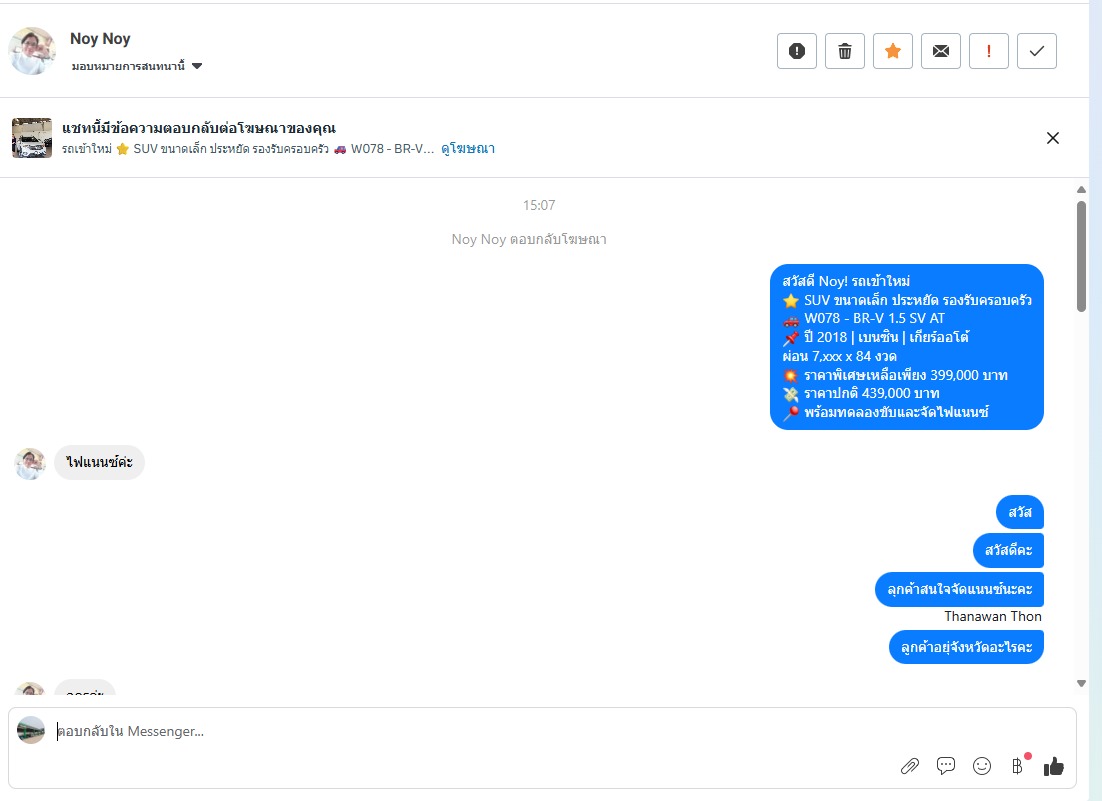Flag conversation with red exclamation icon
Image resolution: width=1102 pixels, height=801 pixels.
pyautogui.click(x=989, y=51)
